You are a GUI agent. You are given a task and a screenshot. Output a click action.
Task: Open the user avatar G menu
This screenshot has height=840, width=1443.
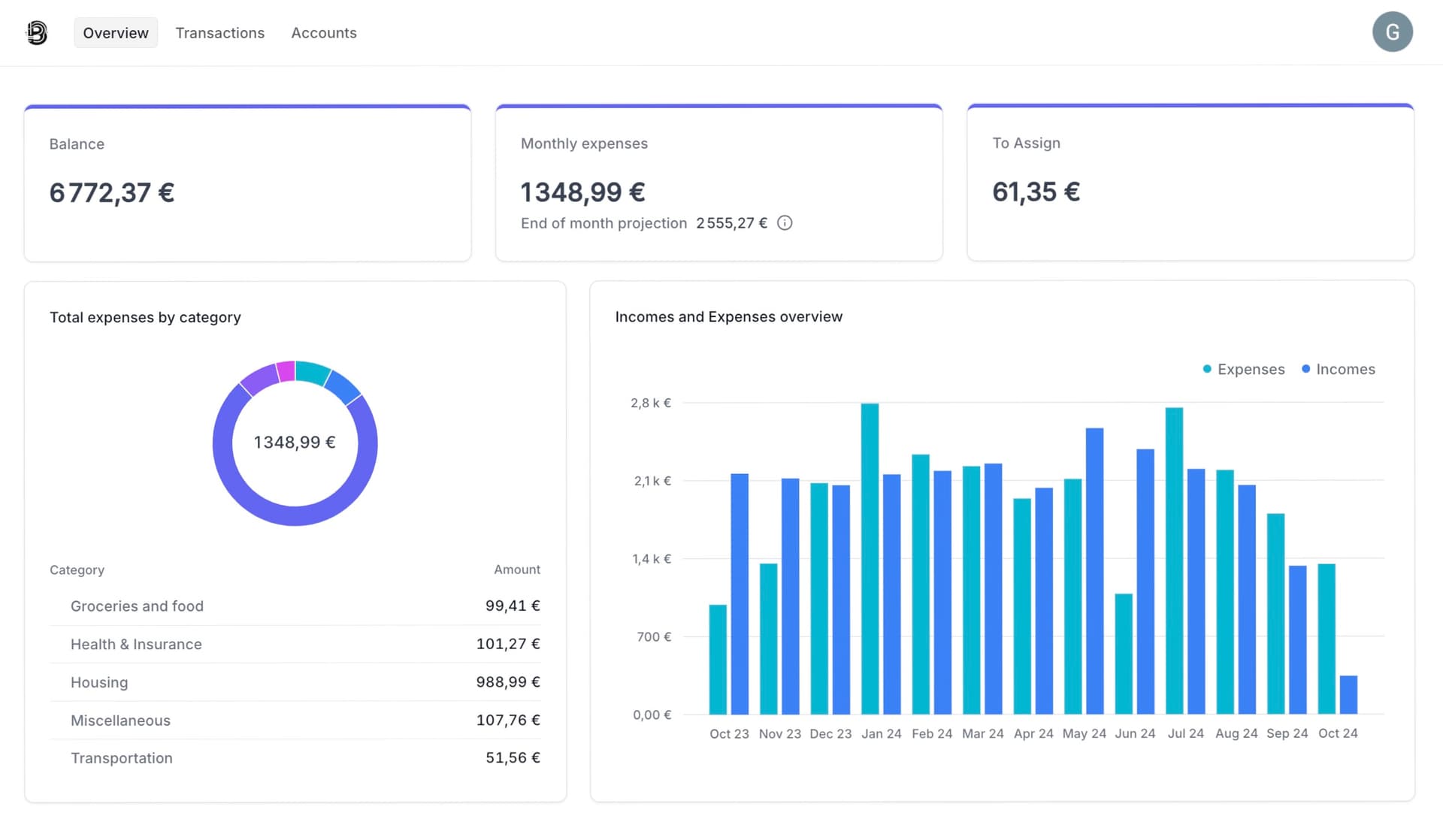(x=1392, y=32)
